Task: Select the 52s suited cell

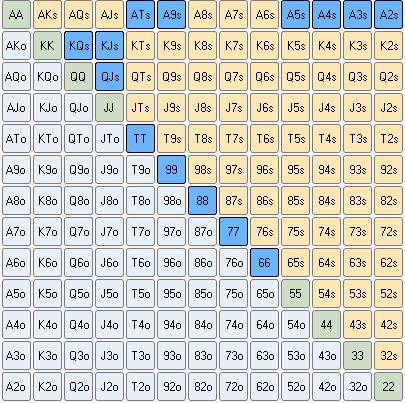Action: click(x=388, y=293)
